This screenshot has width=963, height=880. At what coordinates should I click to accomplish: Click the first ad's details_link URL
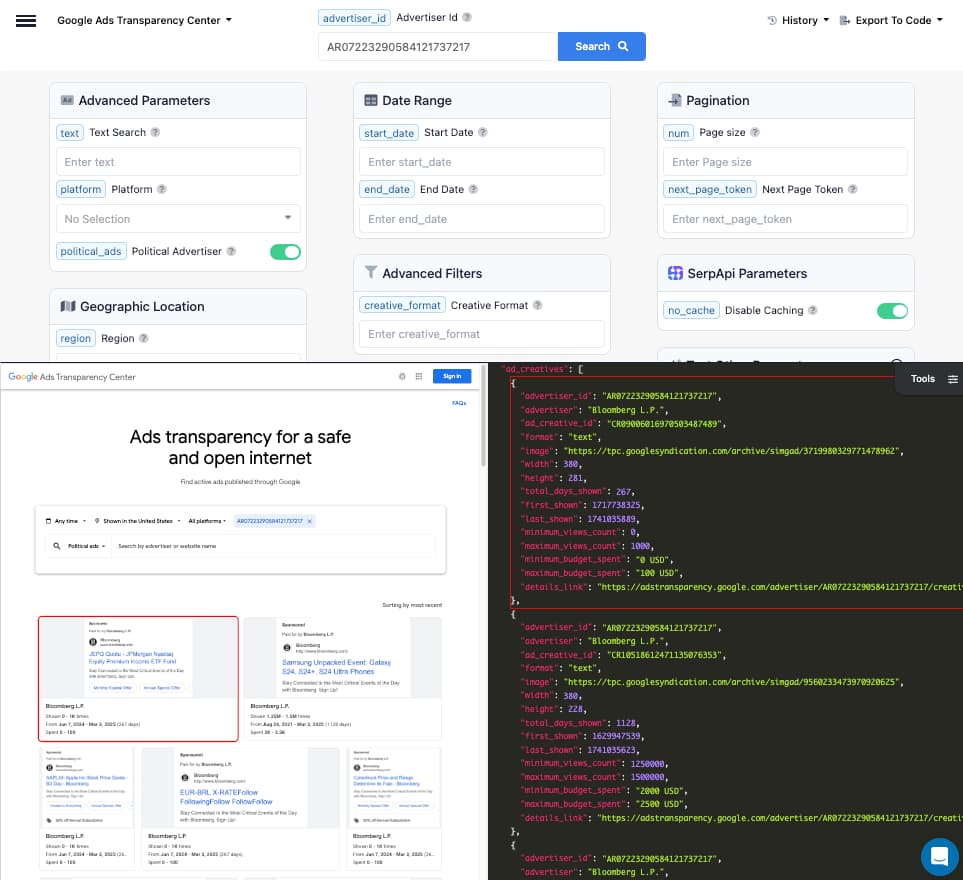pyautogui.click(x=781, y=587)
